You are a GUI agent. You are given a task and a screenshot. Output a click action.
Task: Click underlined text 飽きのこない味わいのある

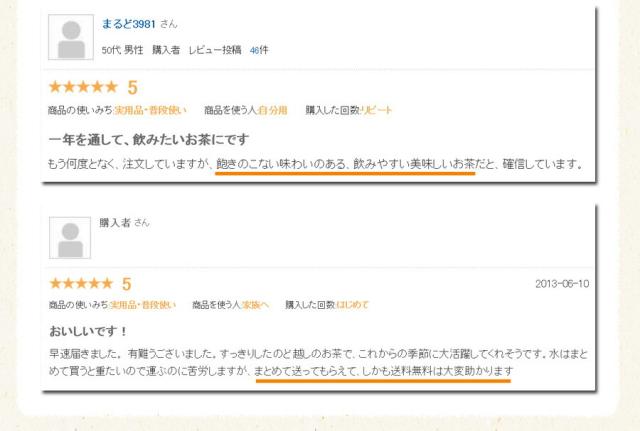point(281,164)
